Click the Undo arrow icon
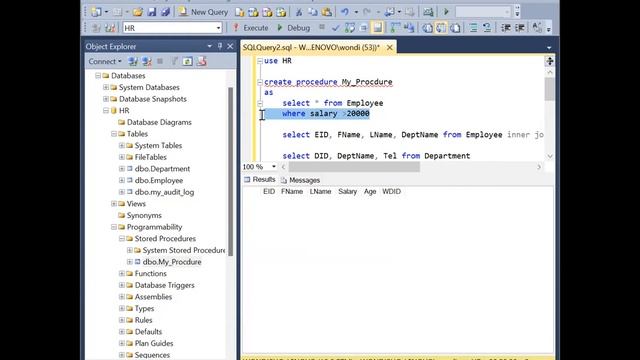The width and height of the screenshot is (640, 360). [345, 12]
